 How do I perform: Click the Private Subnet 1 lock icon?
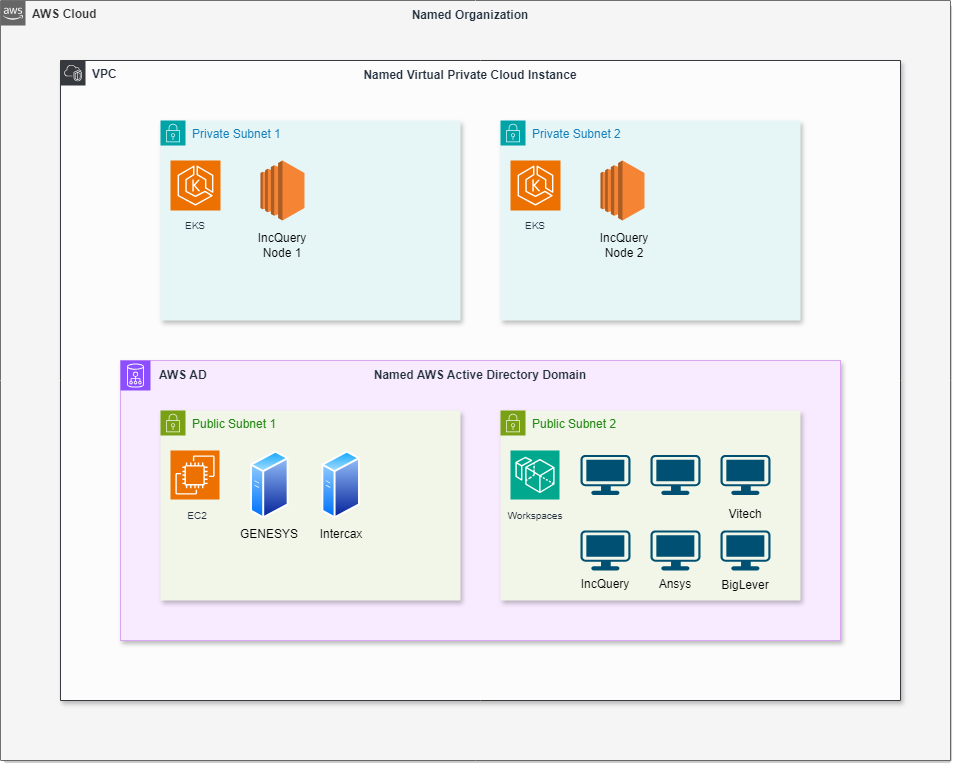click(x=173, y=133)
